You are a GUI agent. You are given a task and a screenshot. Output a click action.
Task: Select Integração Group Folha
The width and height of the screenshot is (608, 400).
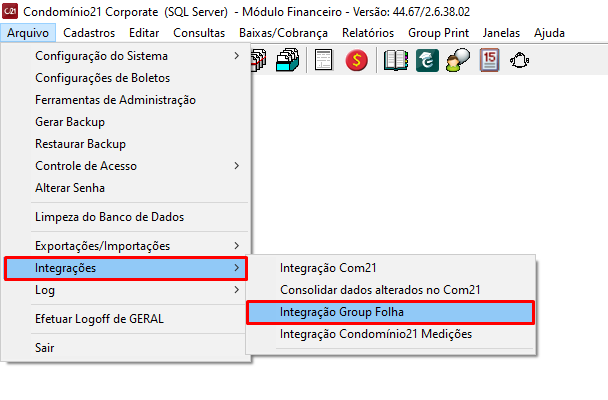[391, 312]
